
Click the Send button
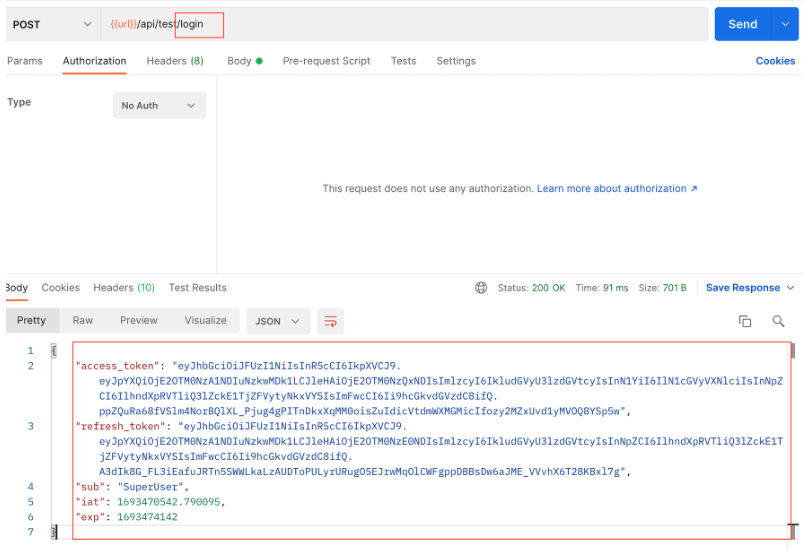point(742,24)
